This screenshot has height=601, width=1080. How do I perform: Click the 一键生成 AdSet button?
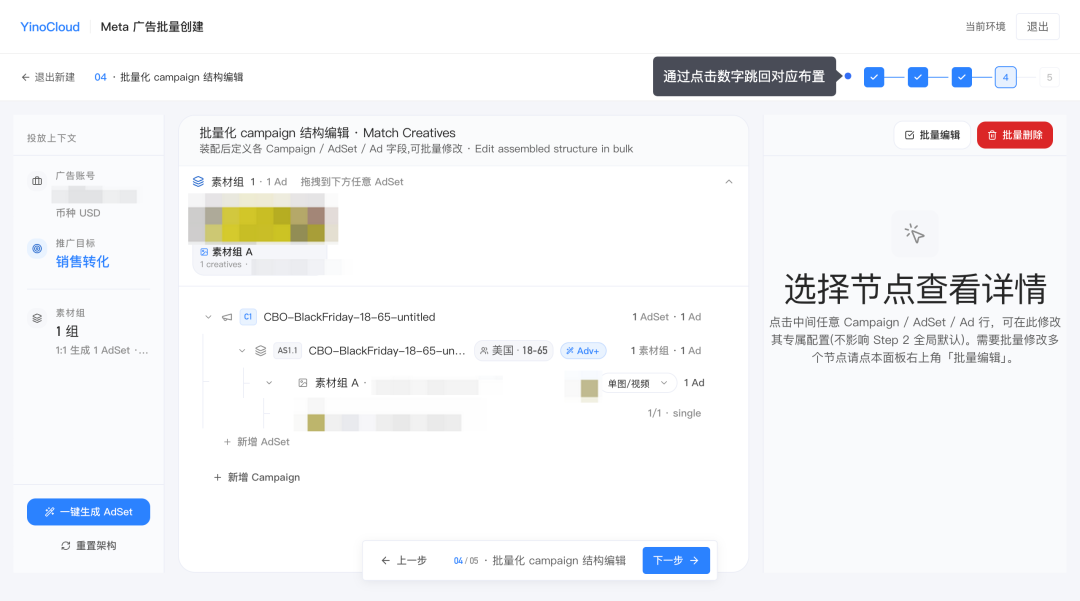88,512
